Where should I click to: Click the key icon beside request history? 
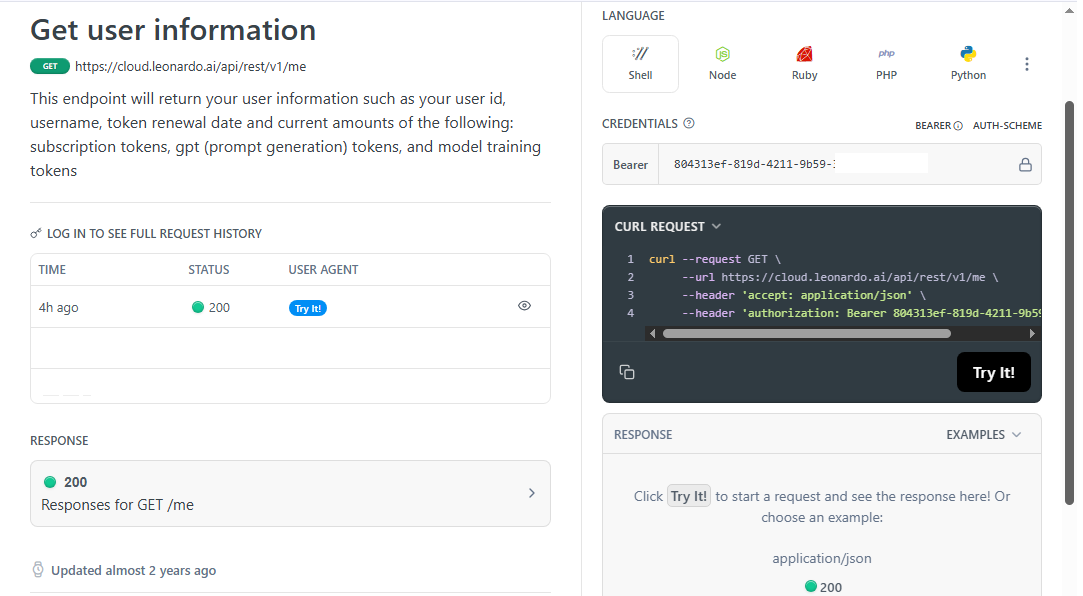point(36,233)
